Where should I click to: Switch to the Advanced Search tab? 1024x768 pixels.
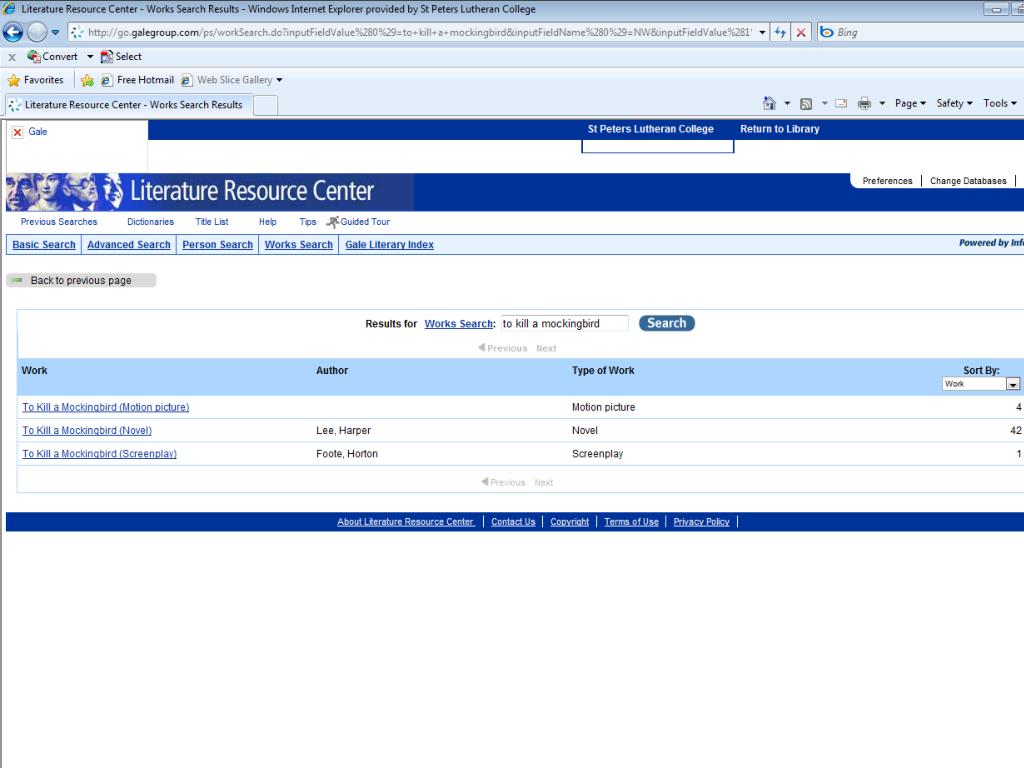click(x=129, y=245)
